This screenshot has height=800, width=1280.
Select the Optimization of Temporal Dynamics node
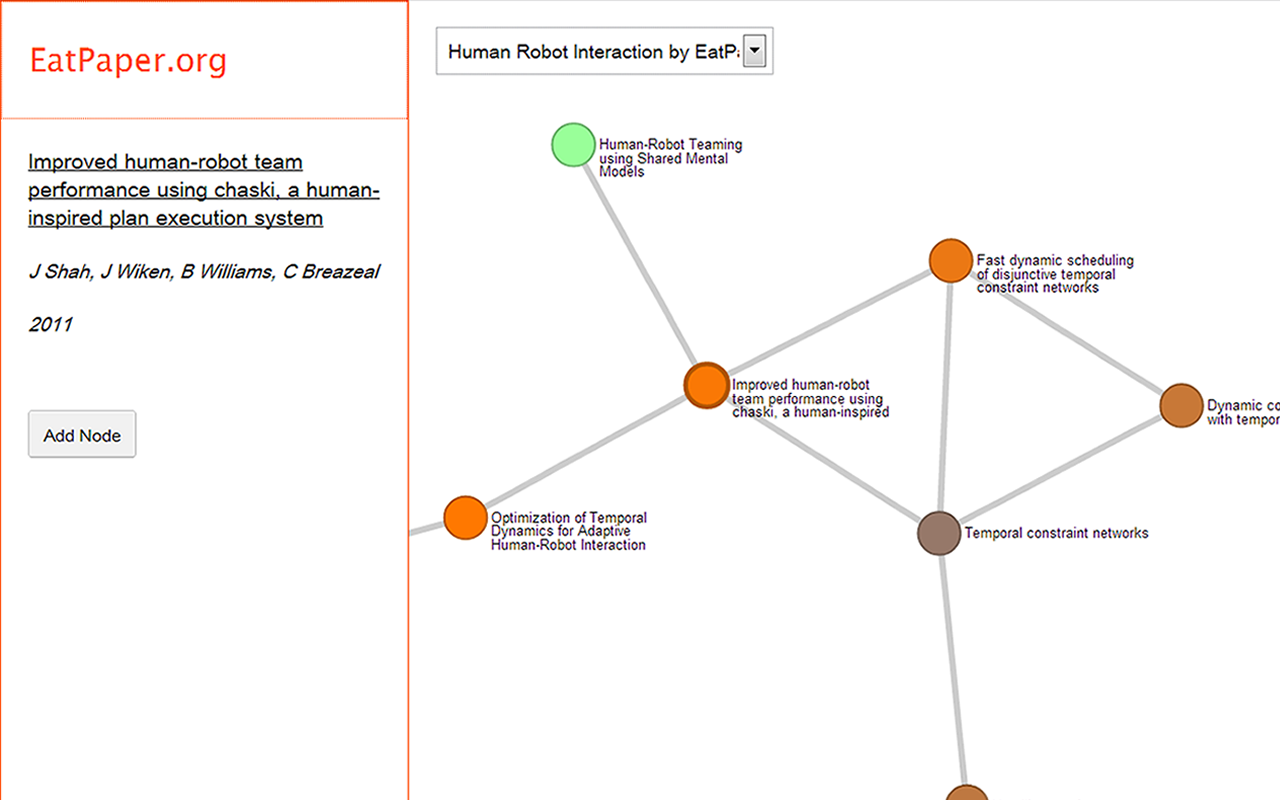coord(465,518)
